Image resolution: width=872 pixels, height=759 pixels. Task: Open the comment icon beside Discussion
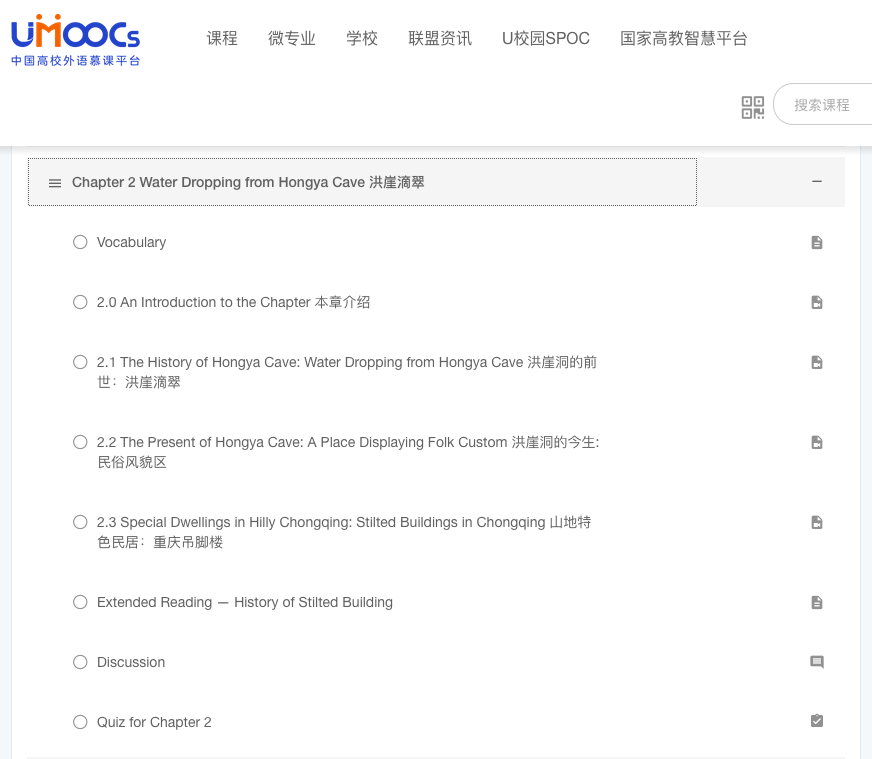tap(817, 662)
